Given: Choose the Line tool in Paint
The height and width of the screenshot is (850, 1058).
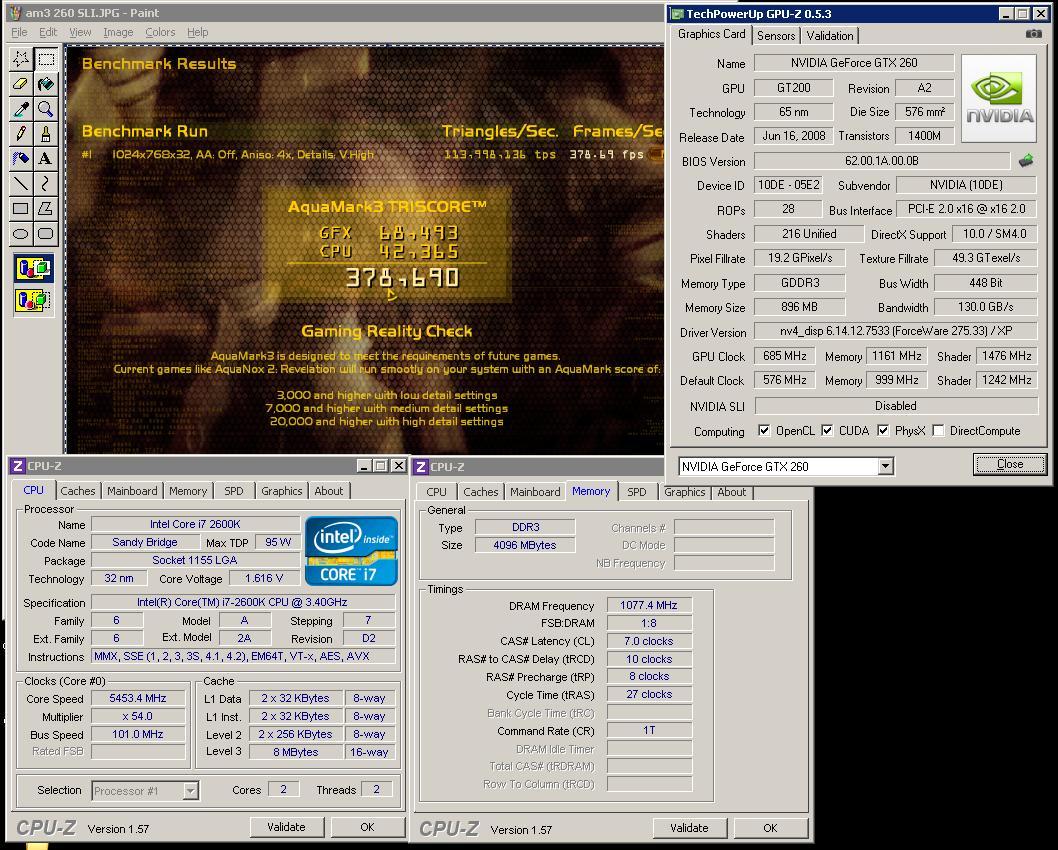Looking at the screenshot, I should coord(21,183).
